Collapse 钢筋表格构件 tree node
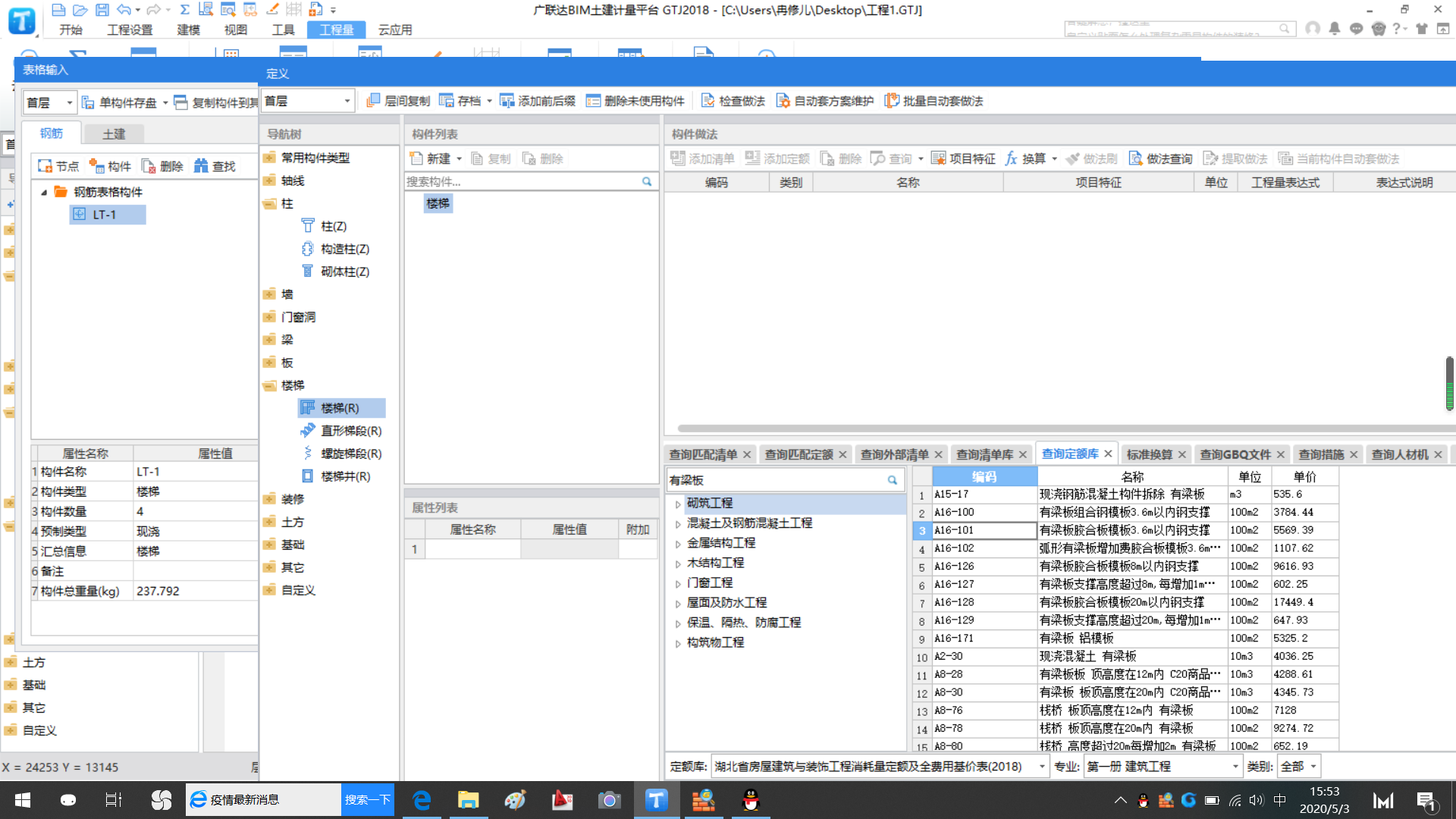The height and width of the screenshot is (819, 1456). (44, 192)
